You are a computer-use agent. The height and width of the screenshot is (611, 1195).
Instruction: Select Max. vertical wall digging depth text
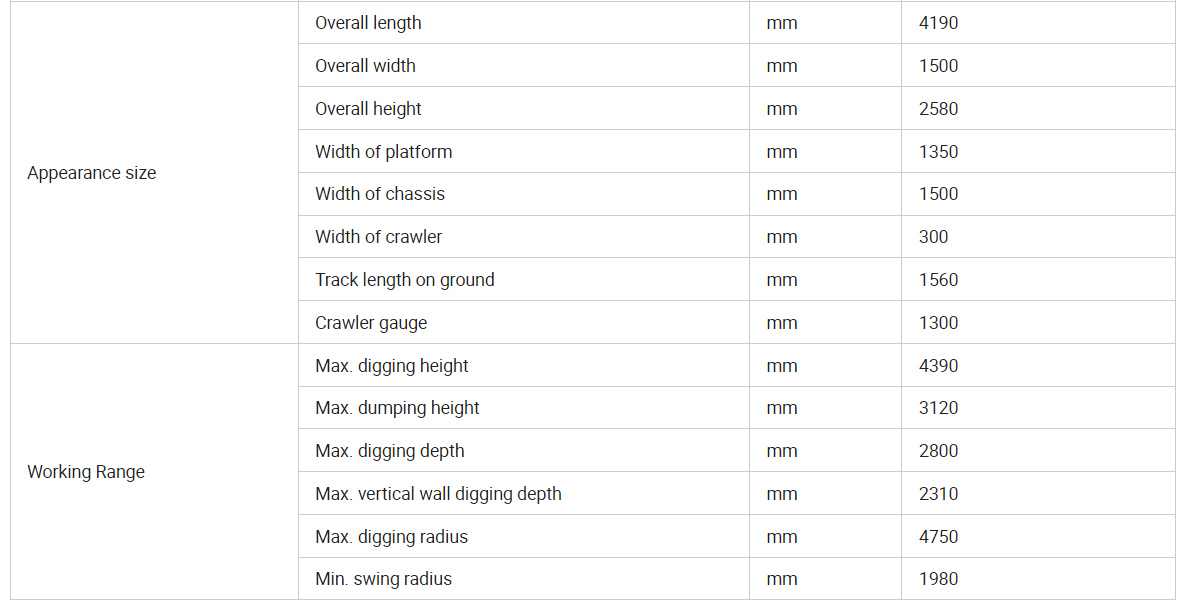[438, 494]
